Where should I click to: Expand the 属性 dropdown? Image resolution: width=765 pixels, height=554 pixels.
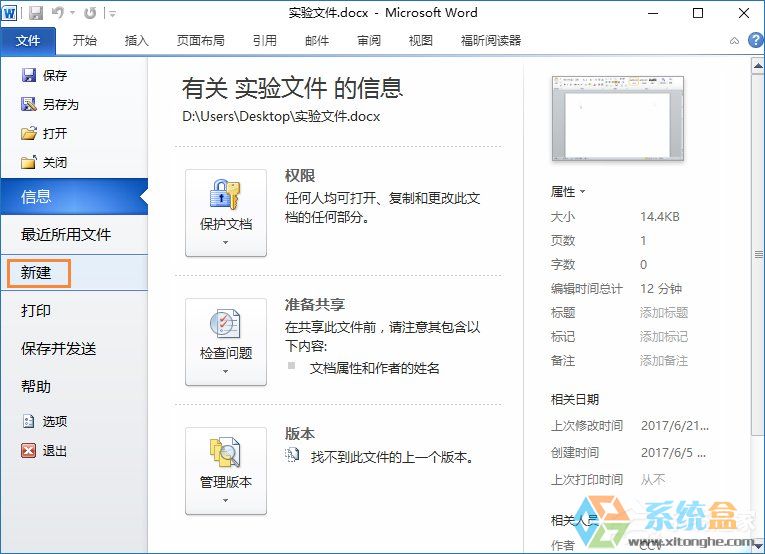[568, 192]
